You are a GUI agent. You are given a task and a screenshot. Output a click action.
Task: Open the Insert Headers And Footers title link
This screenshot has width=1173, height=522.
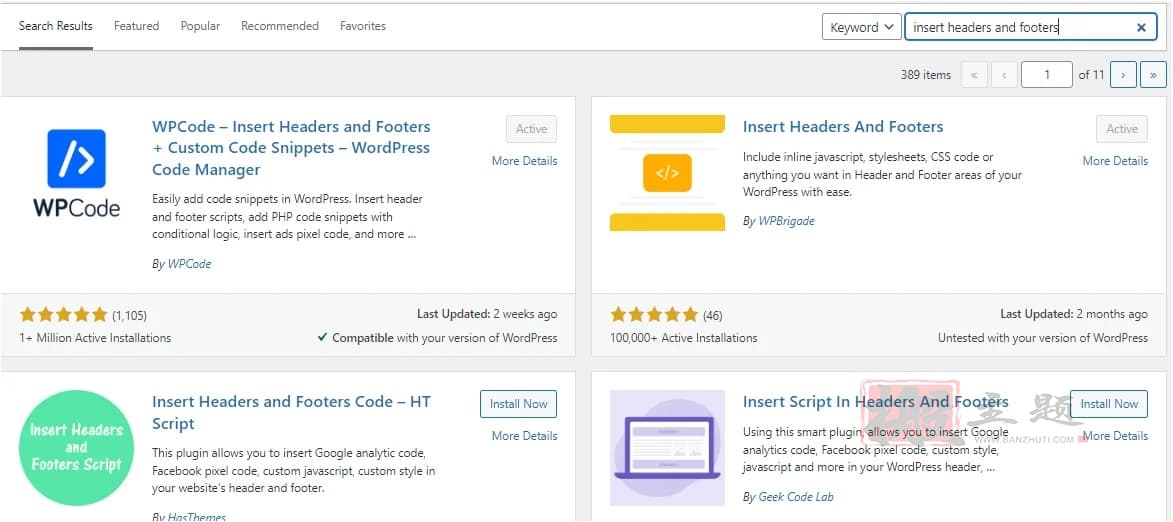843,126
